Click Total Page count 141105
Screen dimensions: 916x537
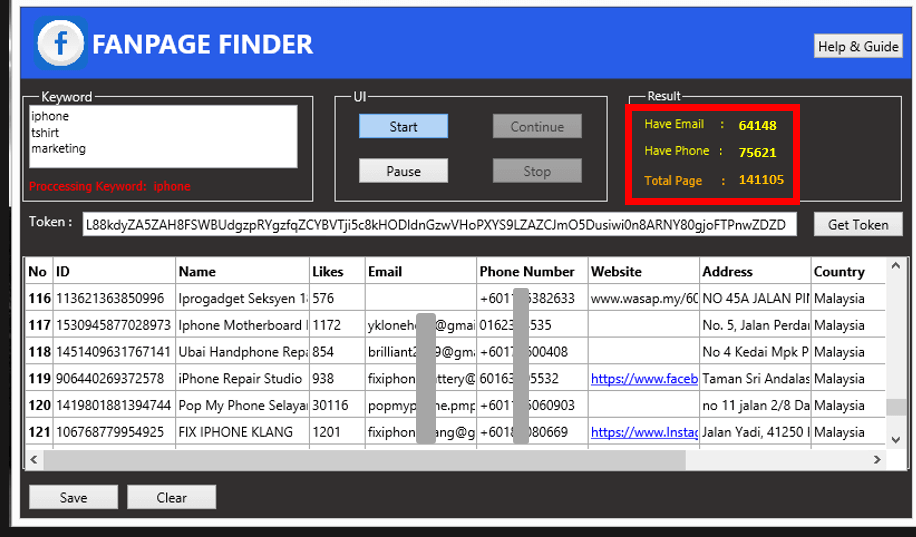click(x=761, y=179)
